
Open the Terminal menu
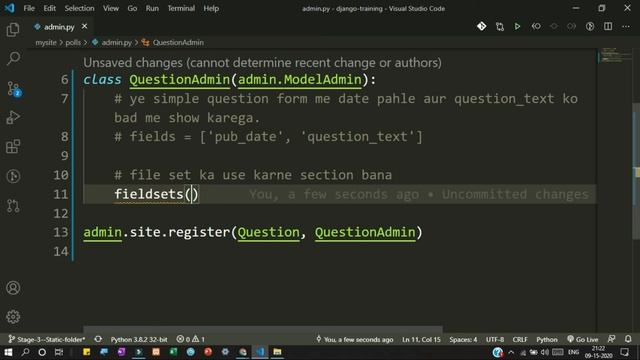pos(181,8)
